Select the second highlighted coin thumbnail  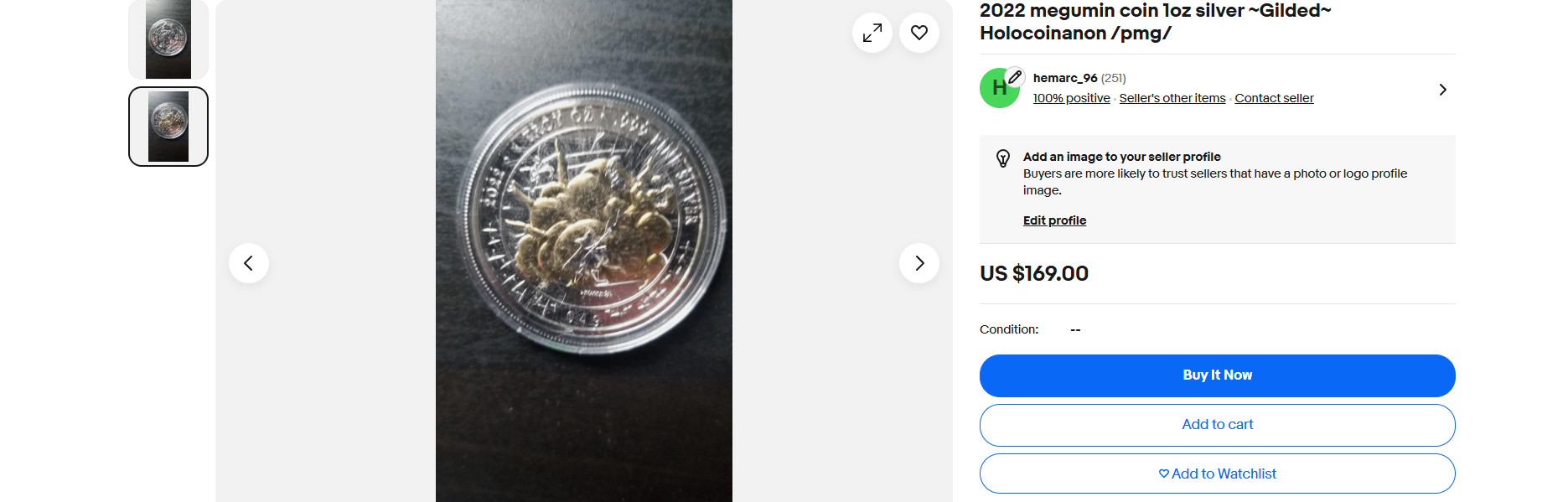point(168,127)
